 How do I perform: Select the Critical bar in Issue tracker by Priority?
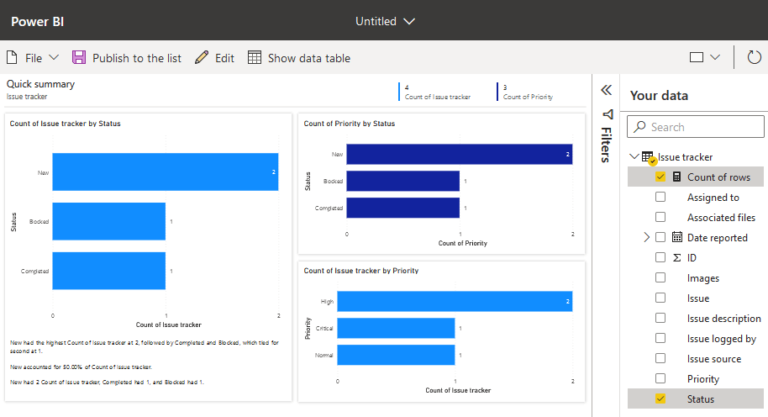[396, 328]
